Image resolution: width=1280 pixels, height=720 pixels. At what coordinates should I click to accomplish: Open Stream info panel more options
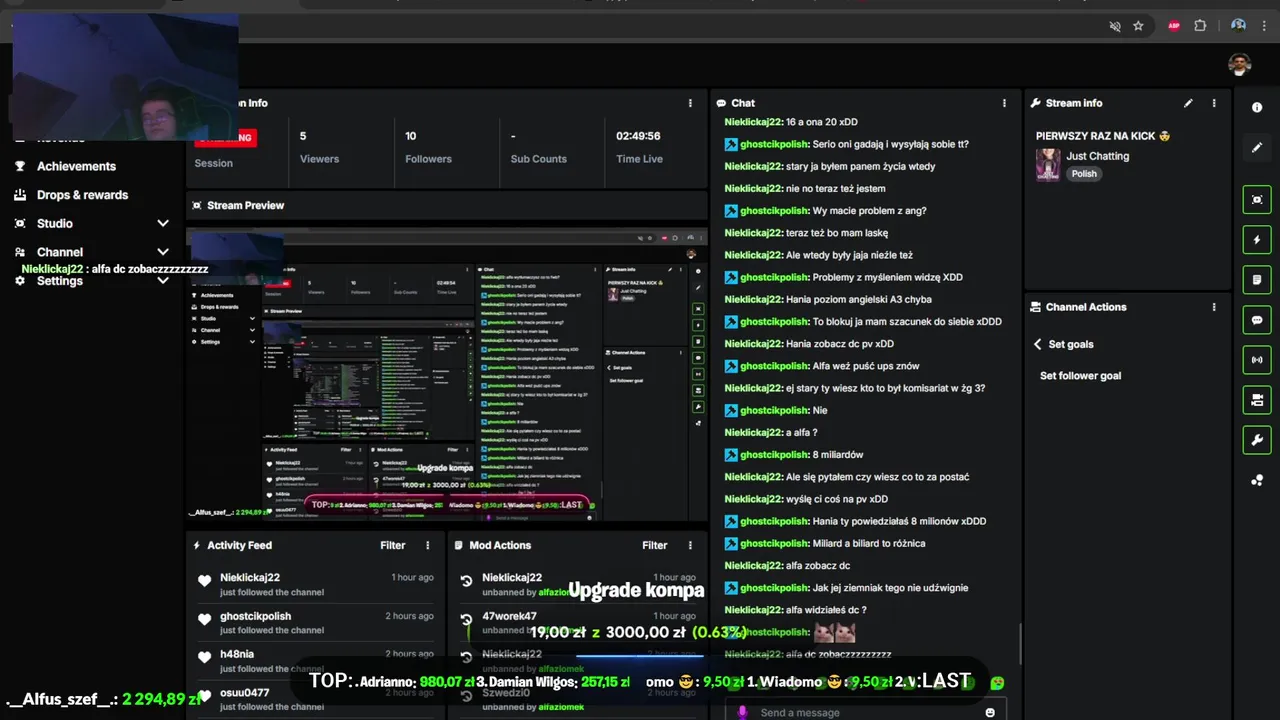(1214, 103)
